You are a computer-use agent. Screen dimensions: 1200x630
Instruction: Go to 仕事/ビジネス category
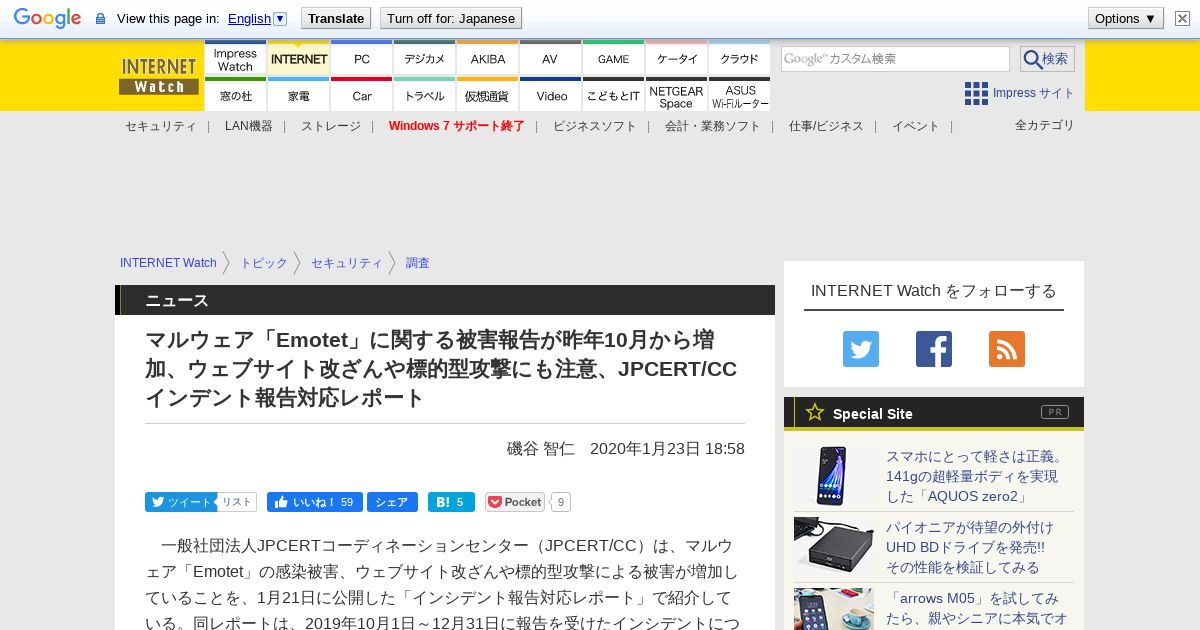pyautogui.click(x=826, y=126)
